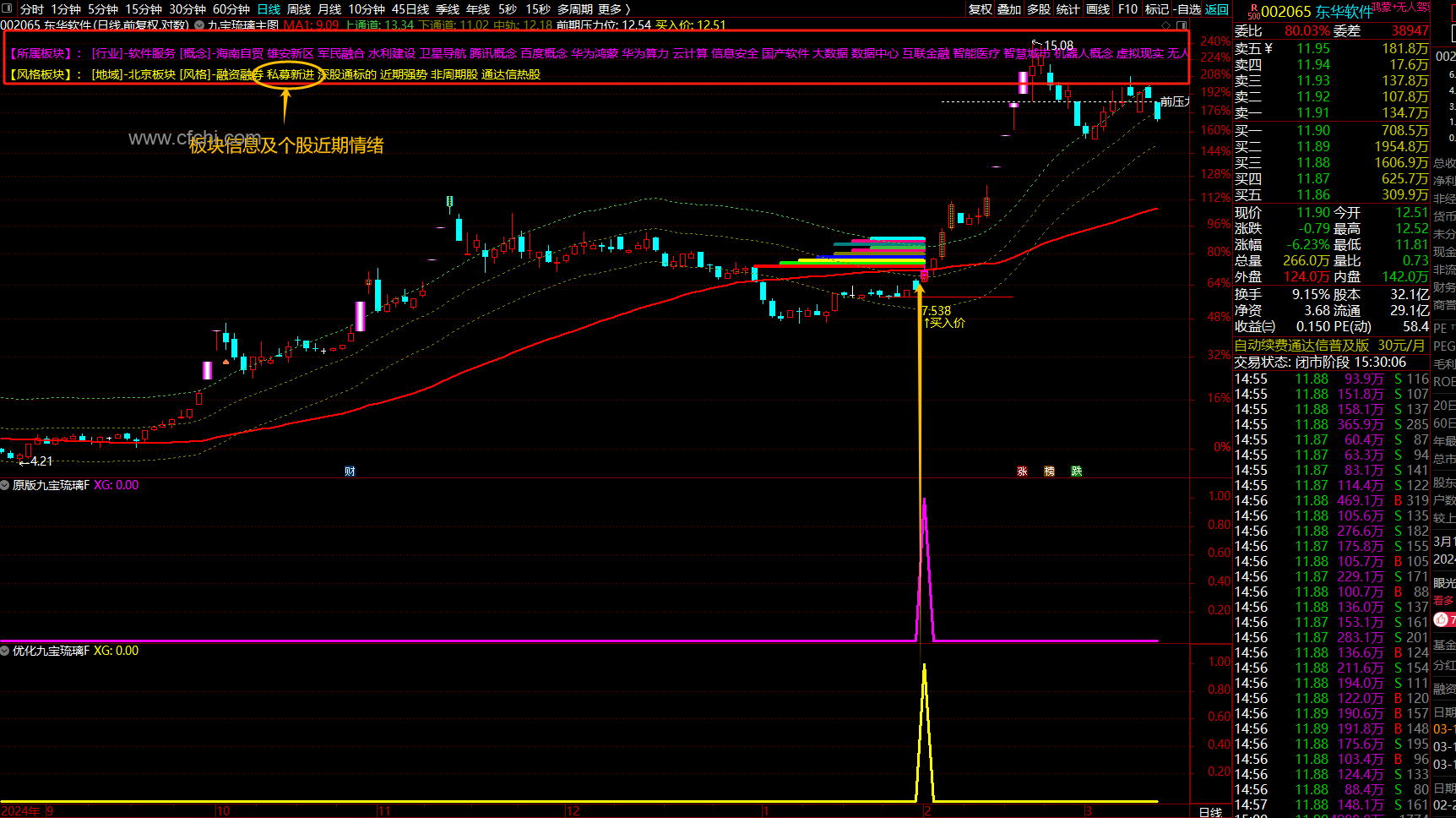Viewport: 1456px width, 818px height.
Task: Switch chart to 月线 monthly
Action: pos(329,8)
